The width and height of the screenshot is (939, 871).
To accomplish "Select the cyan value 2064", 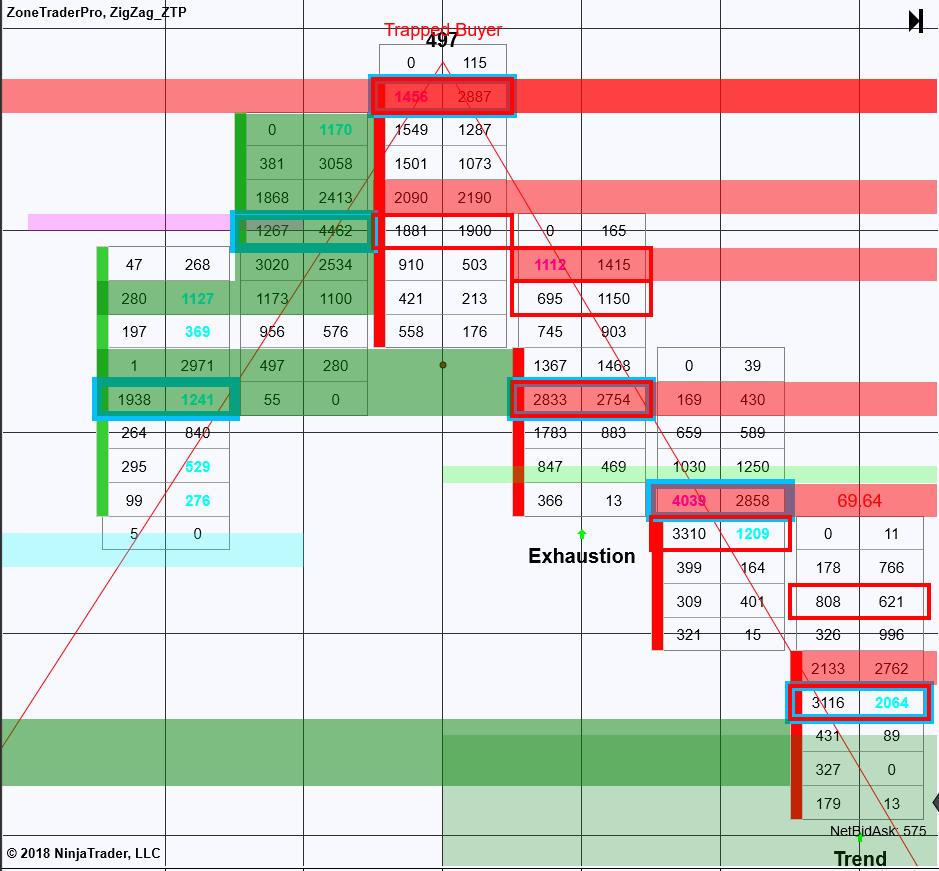I will point(891,703).
